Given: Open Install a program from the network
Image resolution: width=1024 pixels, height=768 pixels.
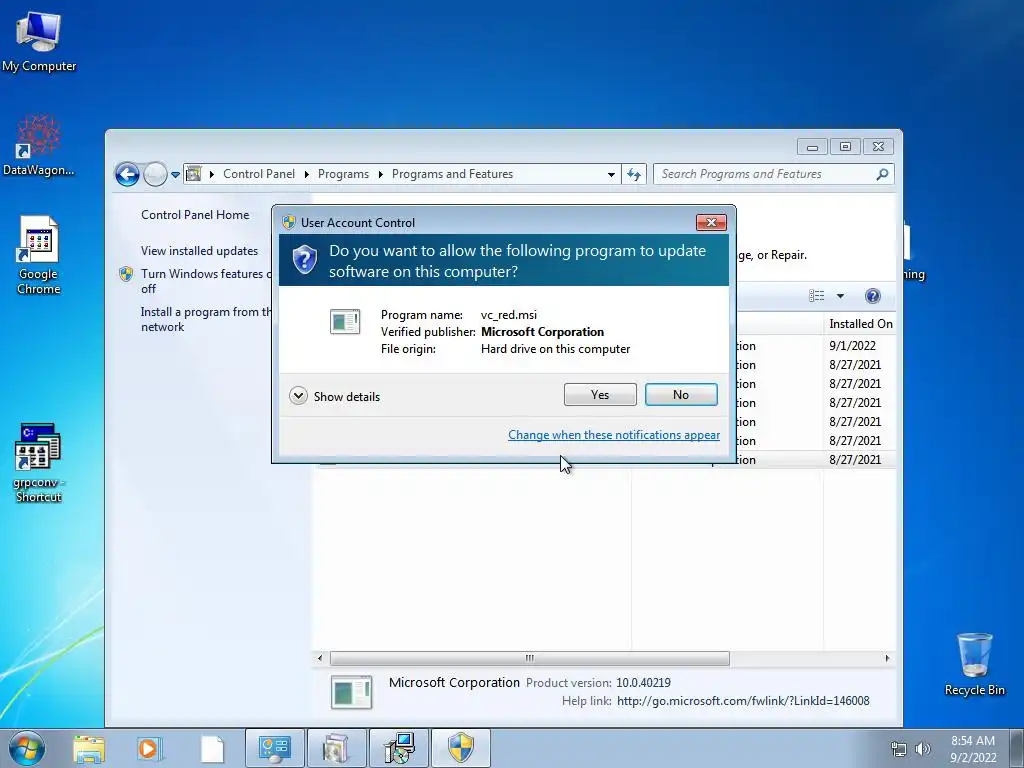Looking at the screenshot, I should click(x=206, y=319).
